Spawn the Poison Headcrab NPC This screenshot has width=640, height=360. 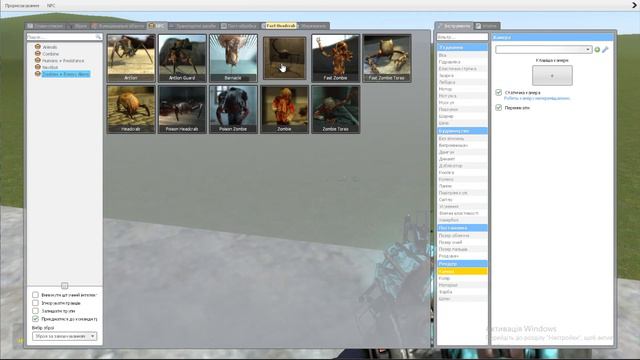click(x=182, y=109)
